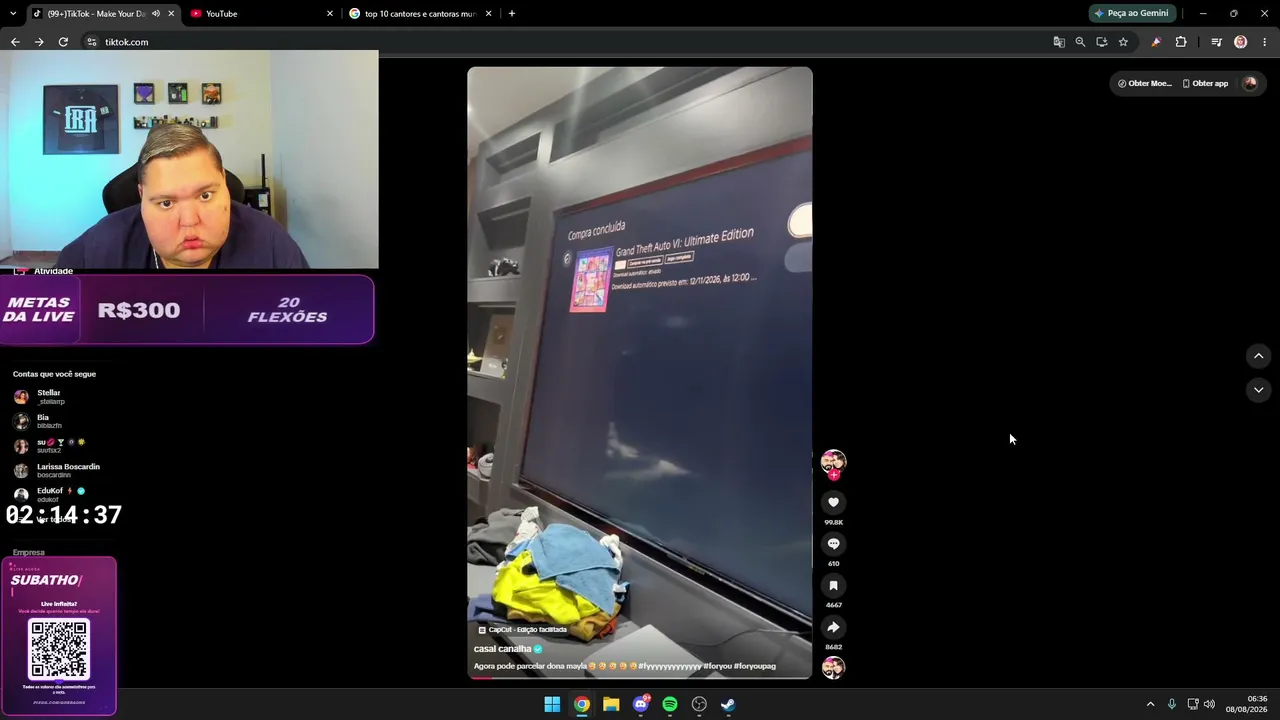Screen dimensions: 1280x720
Task: Open the video comments
Action: (833, 544)
